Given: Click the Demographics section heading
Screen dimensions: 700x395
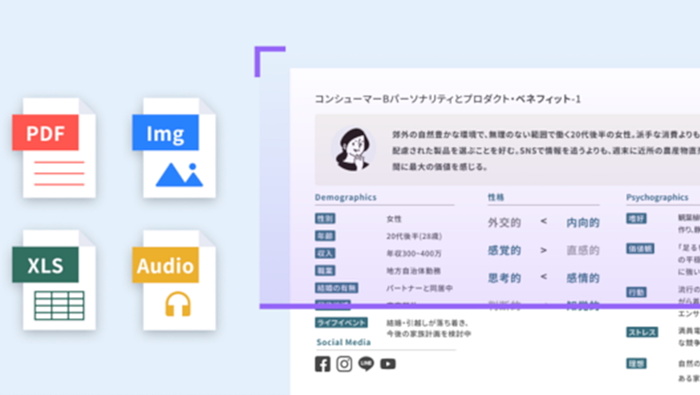Looking at the screenshot, I should click(346, 197).
